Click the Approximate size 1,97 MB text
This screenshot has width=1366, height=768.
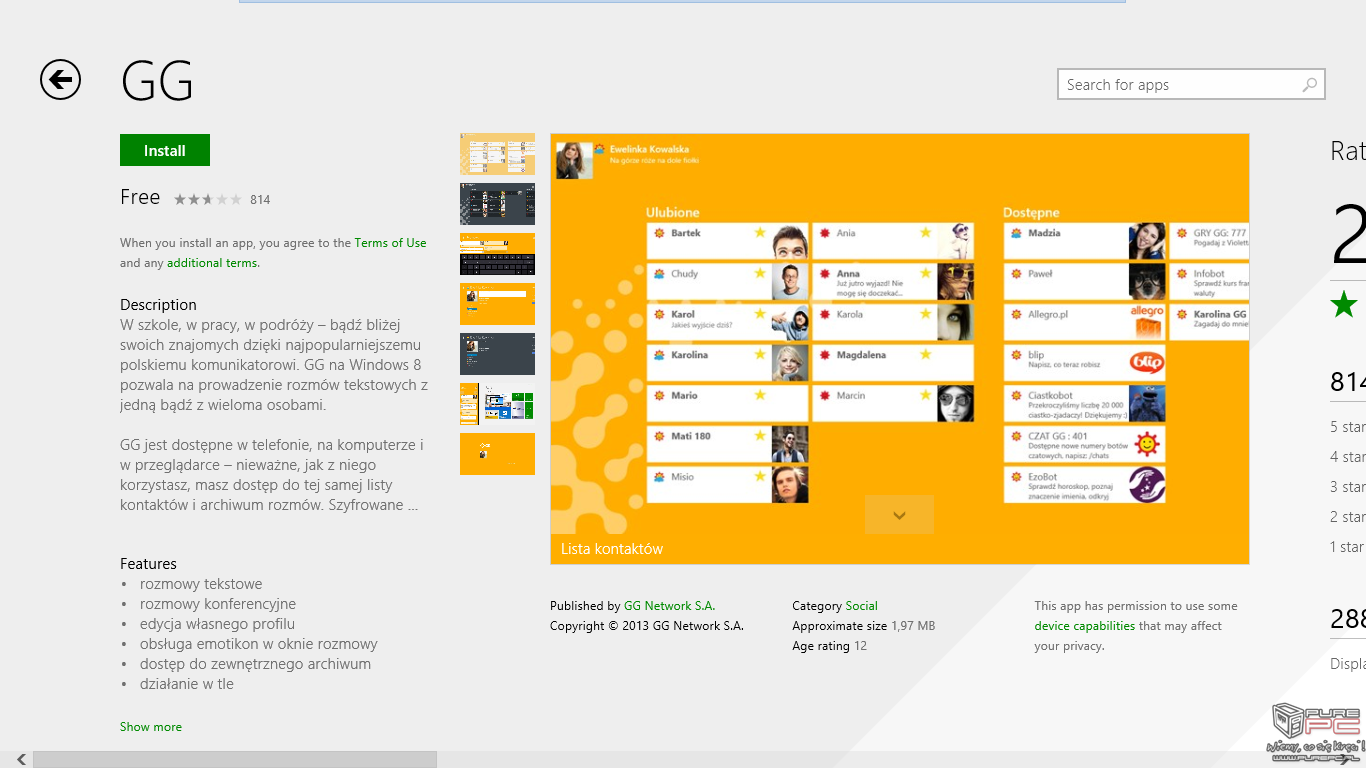click(x=864, y=626)
